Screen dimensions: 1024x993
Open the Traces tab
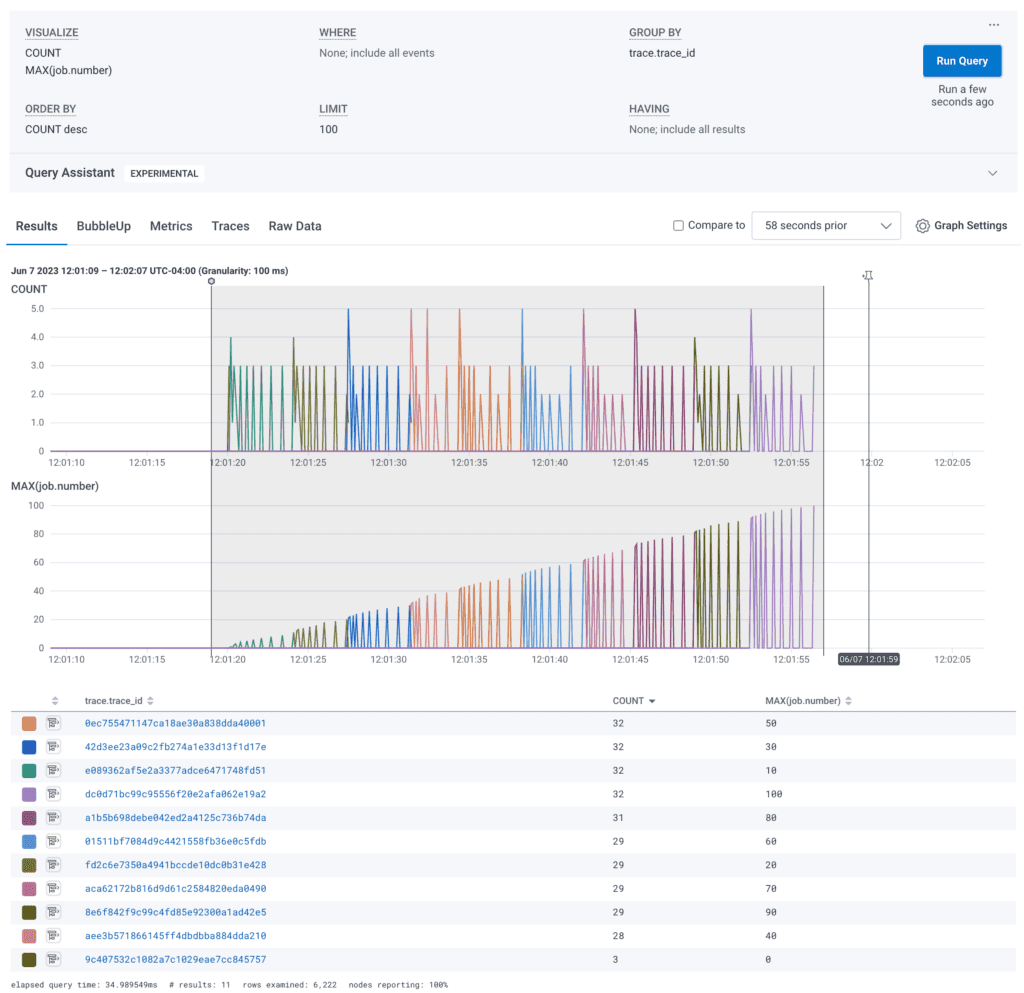(230, 226)
